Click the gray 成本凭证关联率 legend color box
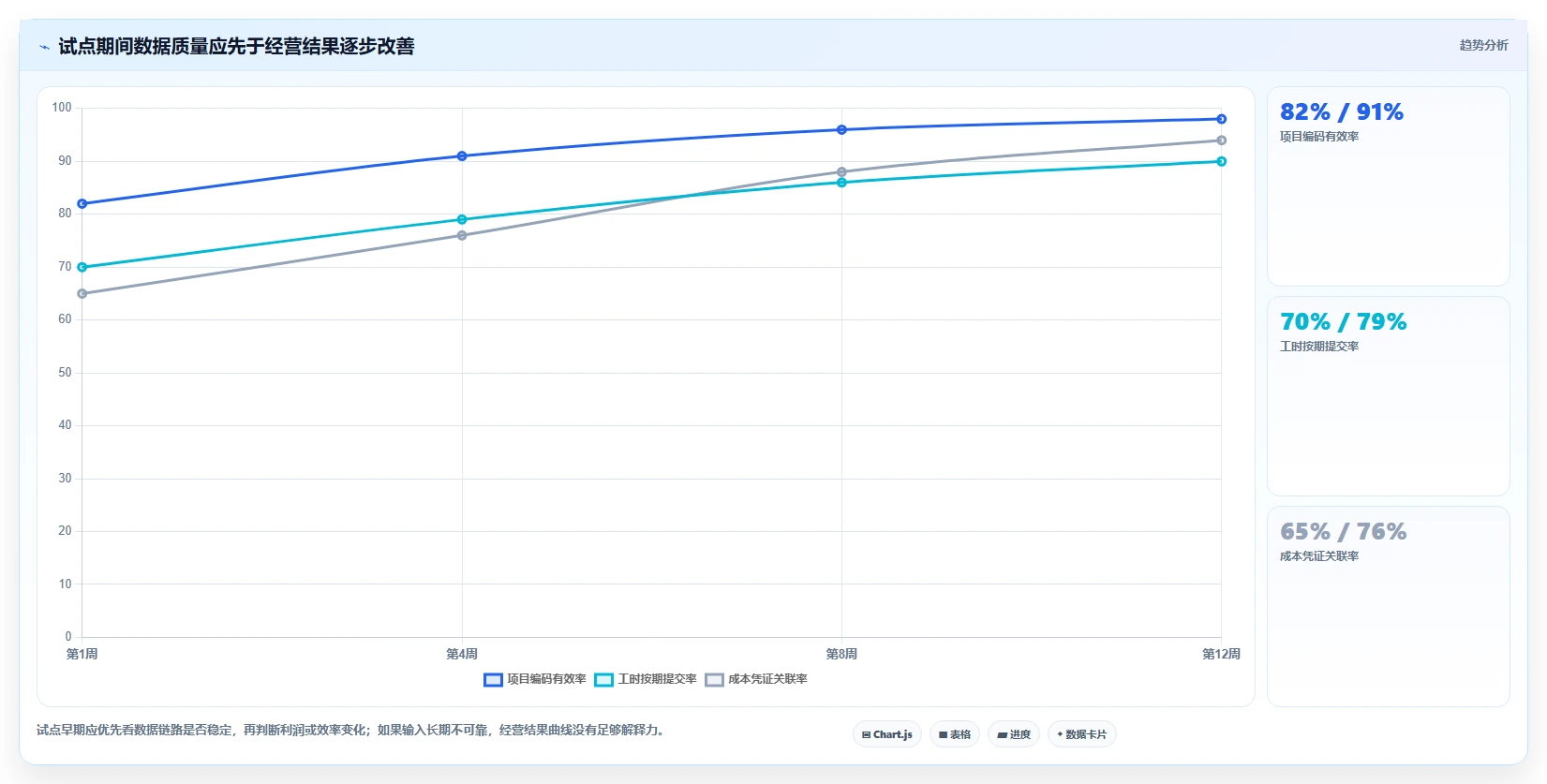The image size is (1547, 784). tap(714, 680)
